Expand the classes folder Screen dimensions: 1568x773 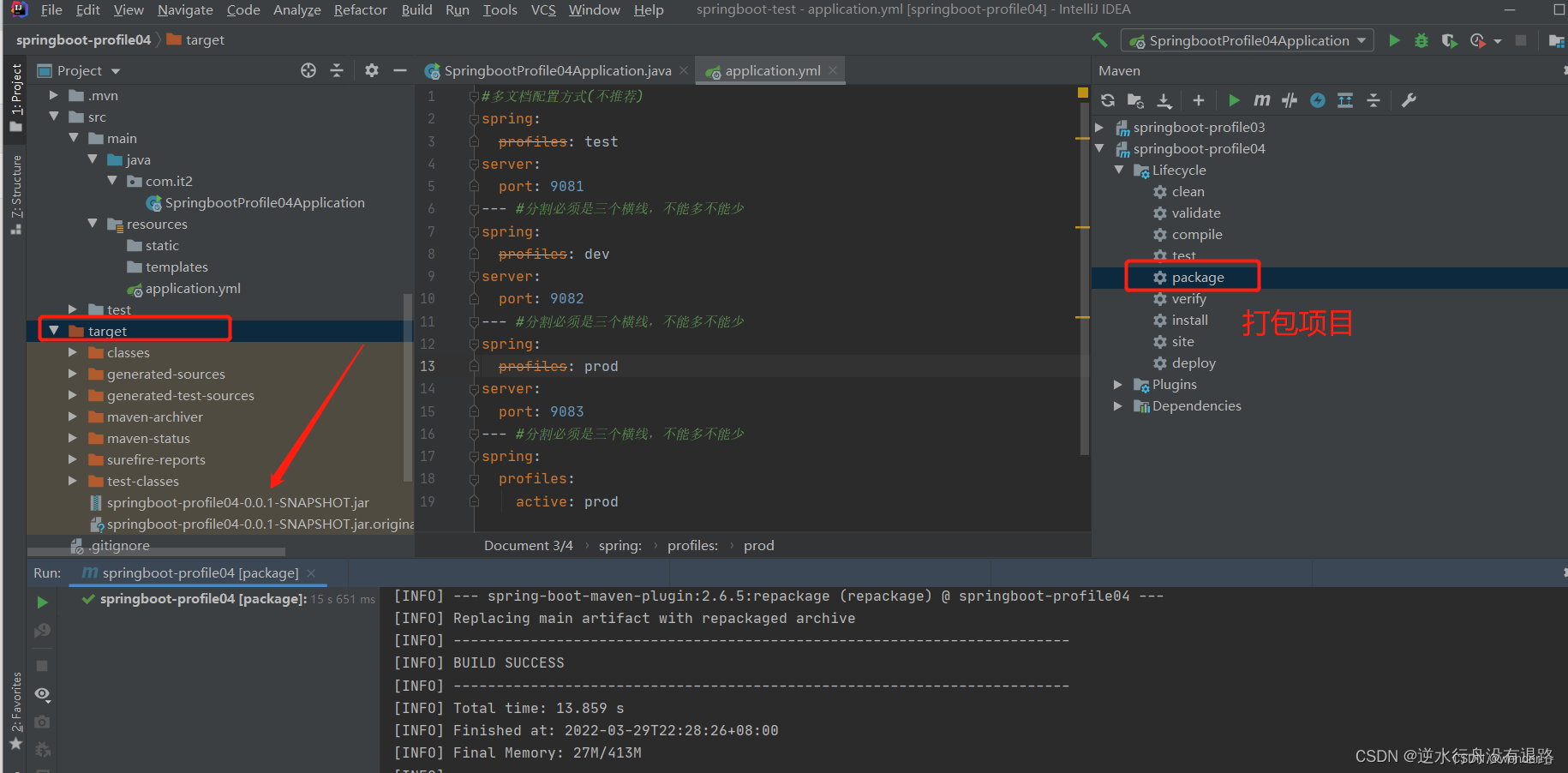pos(73,352)
